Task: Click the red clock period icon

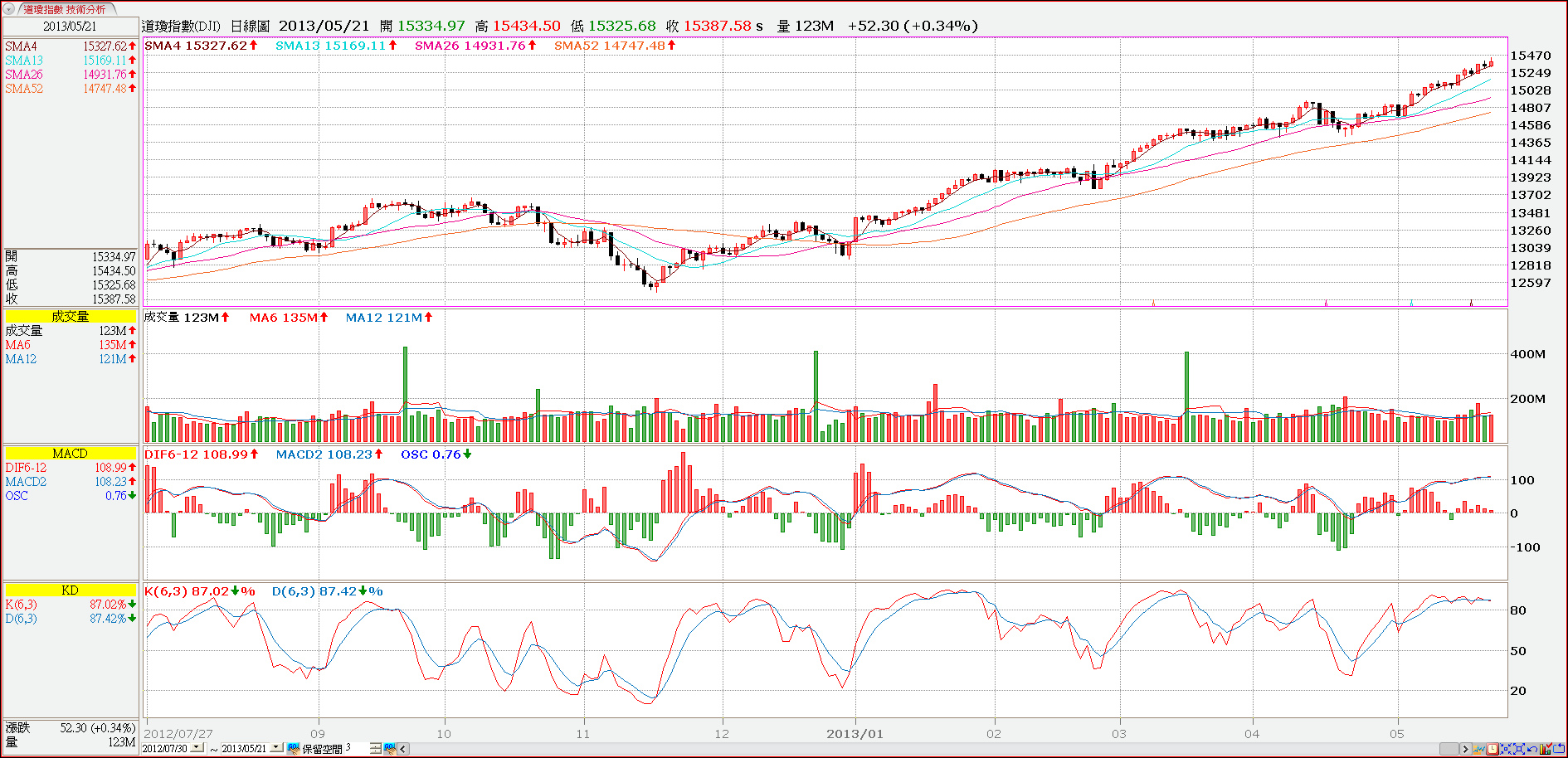Action: pos(1493,749)
